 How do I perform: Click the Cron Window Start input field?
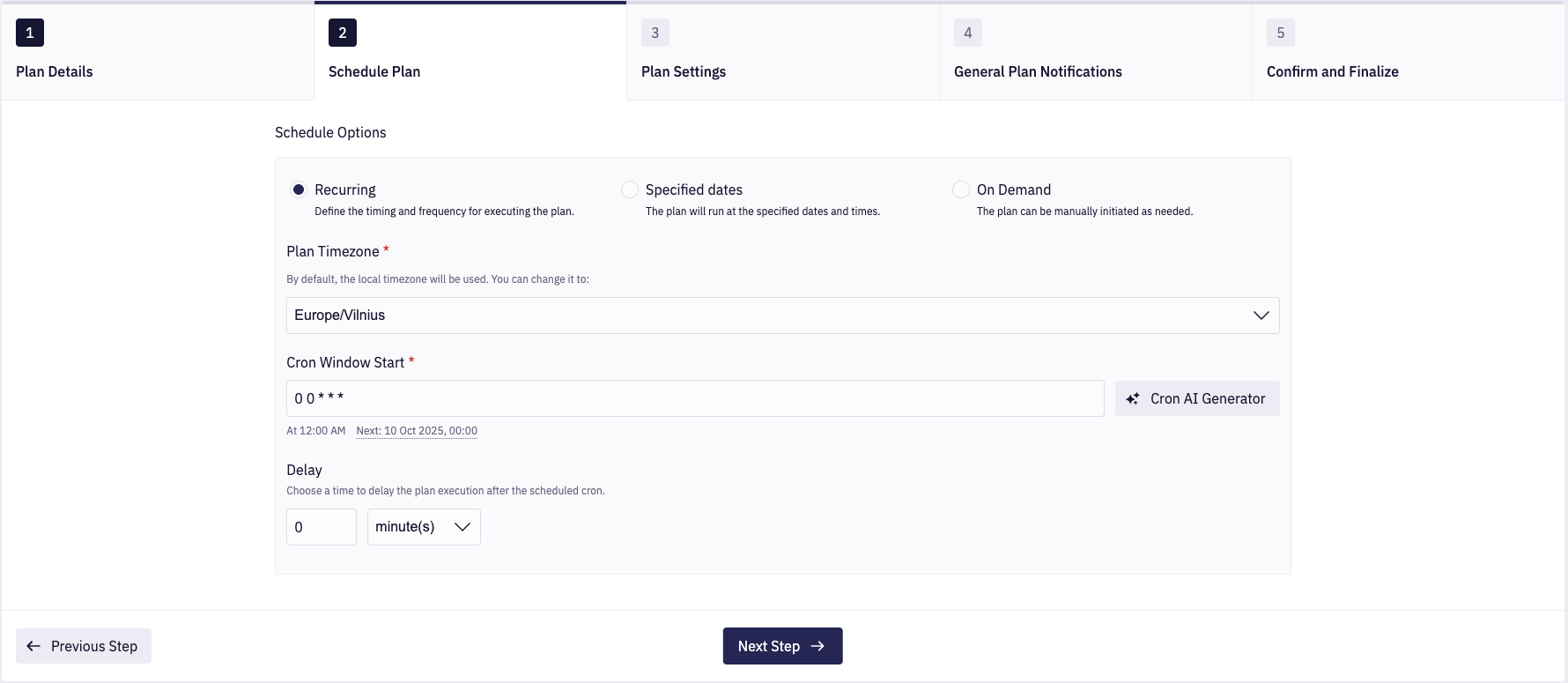point(694,398)
